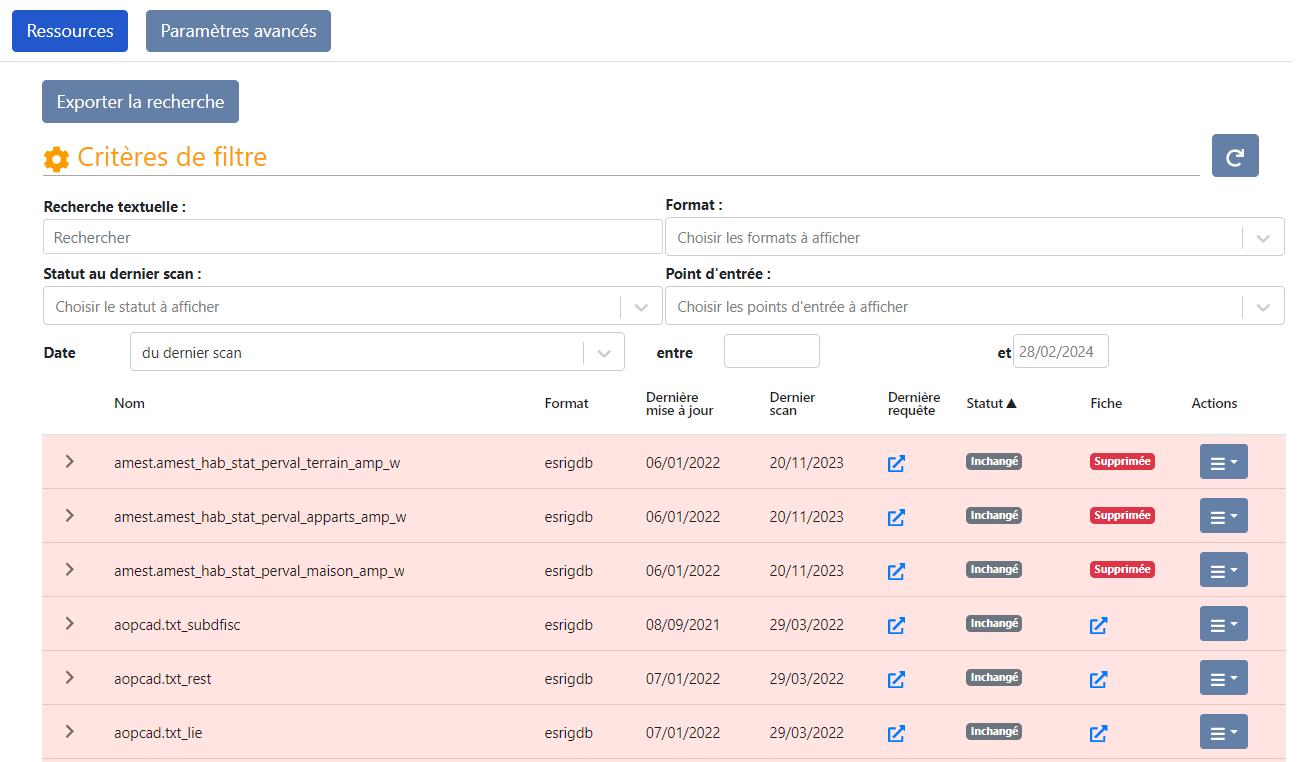
Task: Click the end date field showing 28/02/2024
Action: [x=1061, y=351]
